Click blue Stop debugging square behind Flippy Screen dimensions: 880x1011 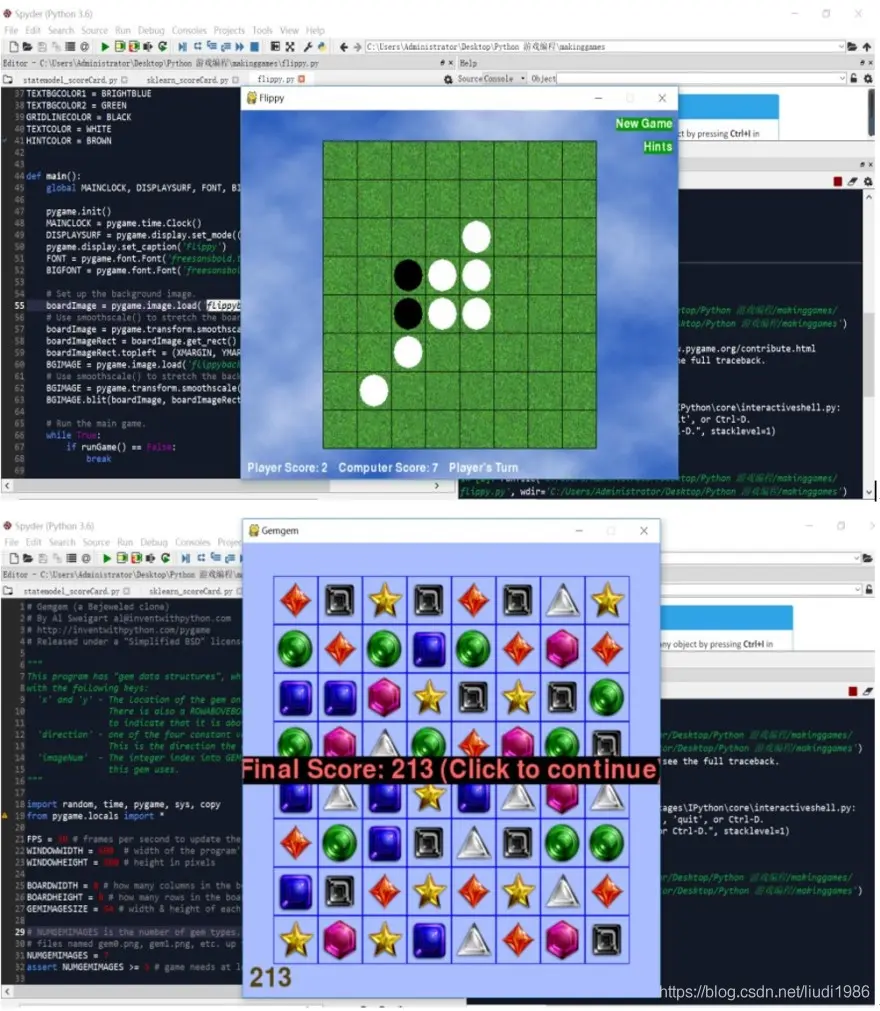(255, 46)
